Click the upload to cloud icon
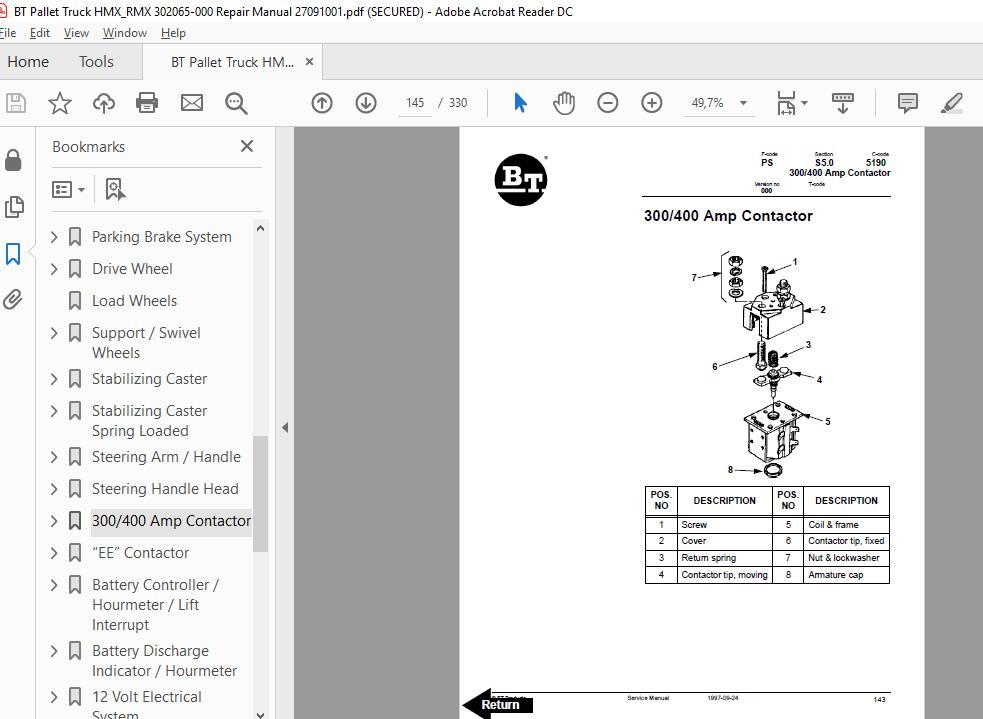Viewport: 983px width, 719px height. (103, 103)
